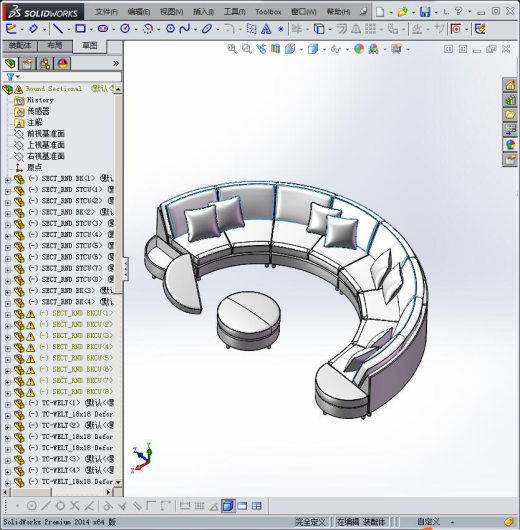Select the 上视基准面 plane item
The image size is (520, 530).
tap(46, 145)
